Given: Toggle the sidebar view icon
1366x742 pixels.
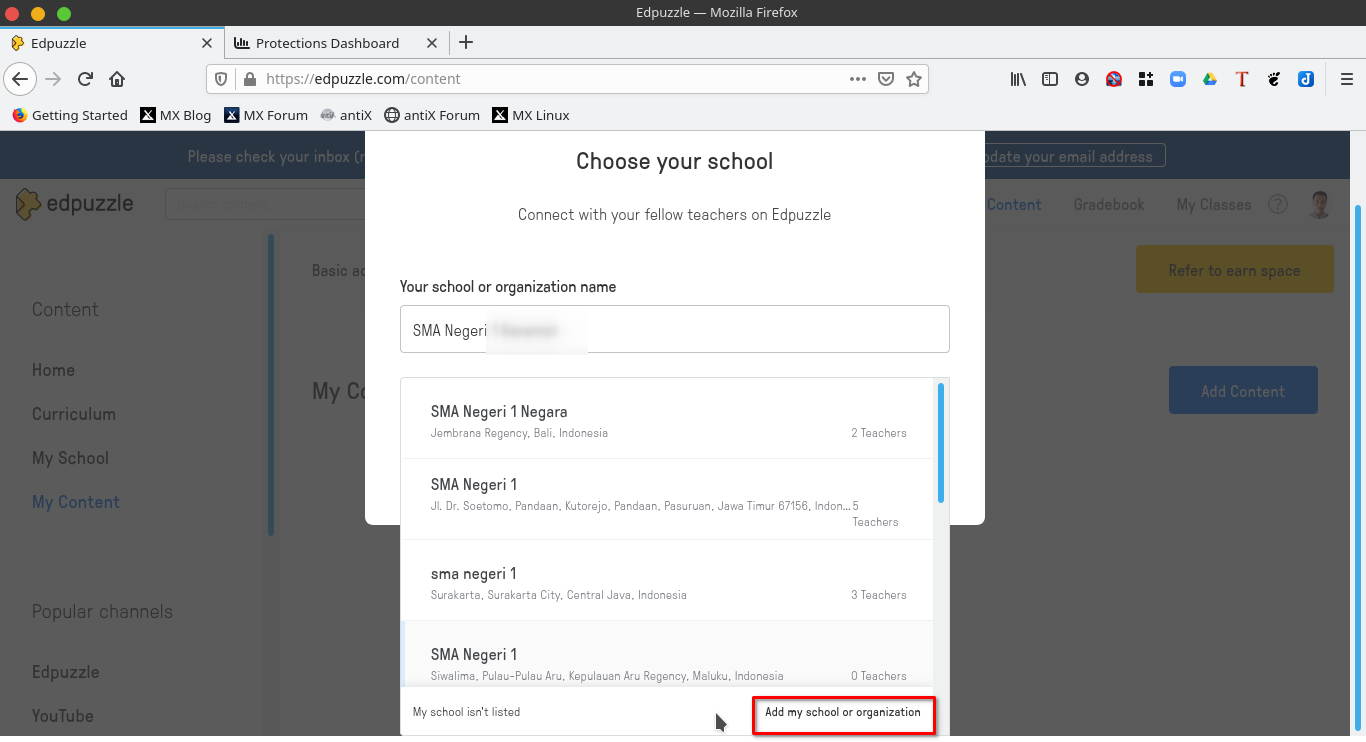Looking at the screenshot, I should click(1050, 79).
